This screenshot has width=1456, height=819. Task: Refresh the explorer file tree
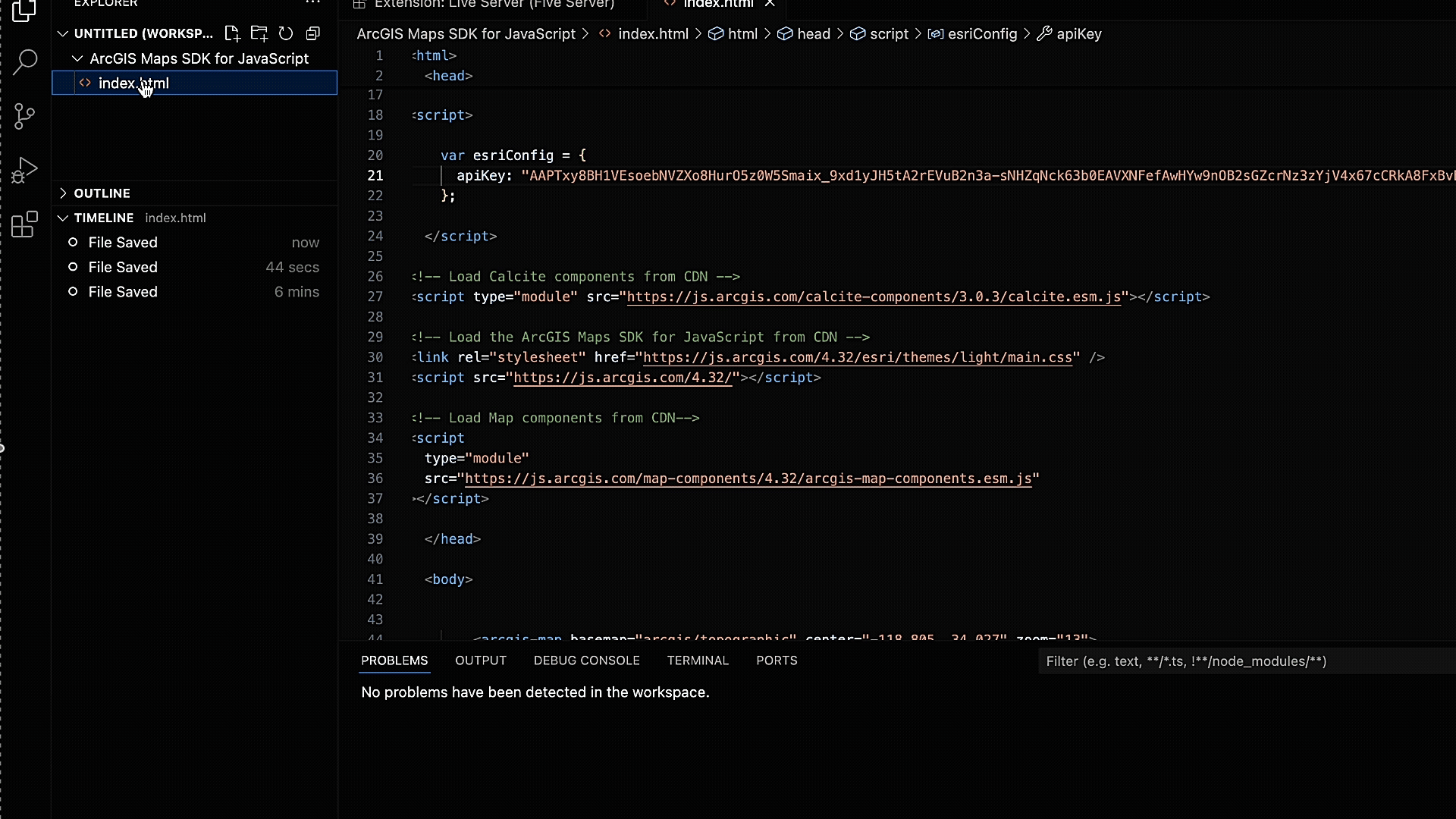(x=286, y=33)
